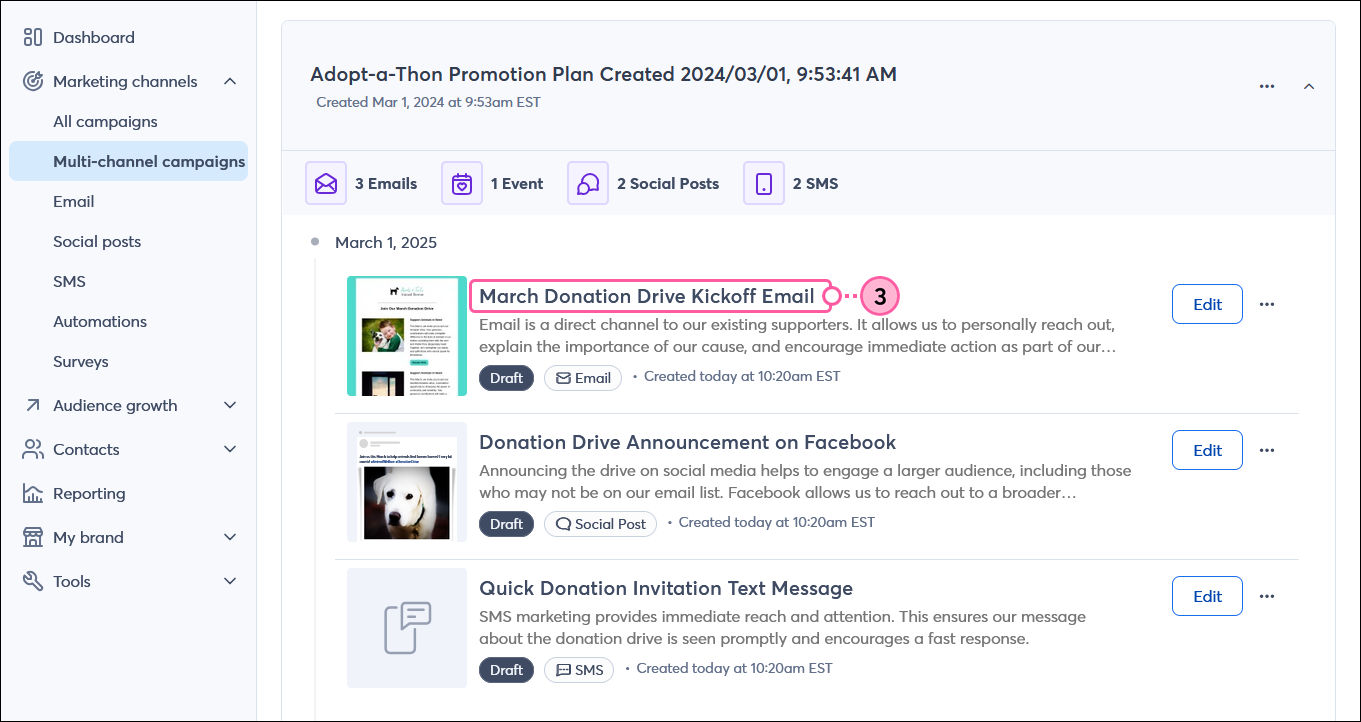Screen dimensions: 1361x722
Task: Expand the Audience growth section
Action: click(230, 405)
